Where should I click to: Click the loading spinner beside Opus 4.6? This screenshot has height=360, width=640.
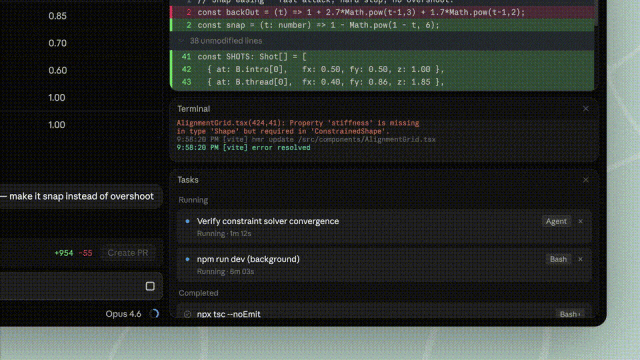154,313
